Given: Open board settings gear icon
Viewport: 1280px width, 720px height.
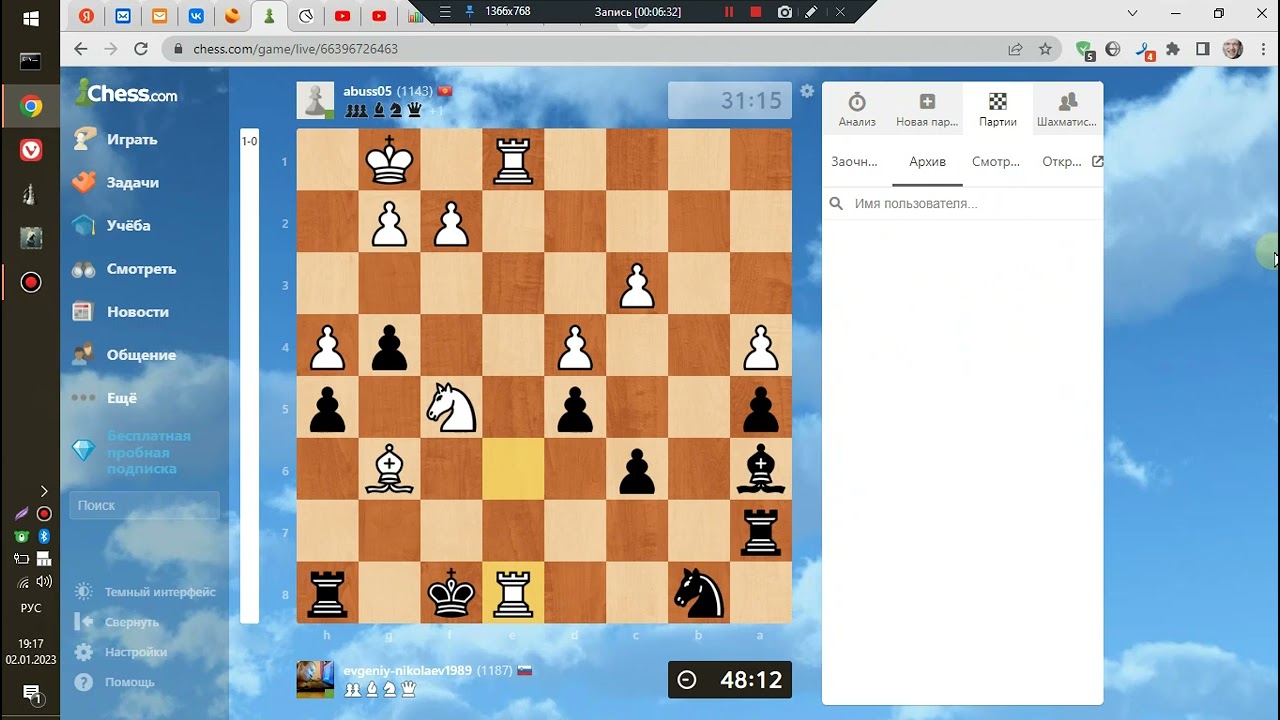Looking at the screenshot, I should tap(807, 91).
